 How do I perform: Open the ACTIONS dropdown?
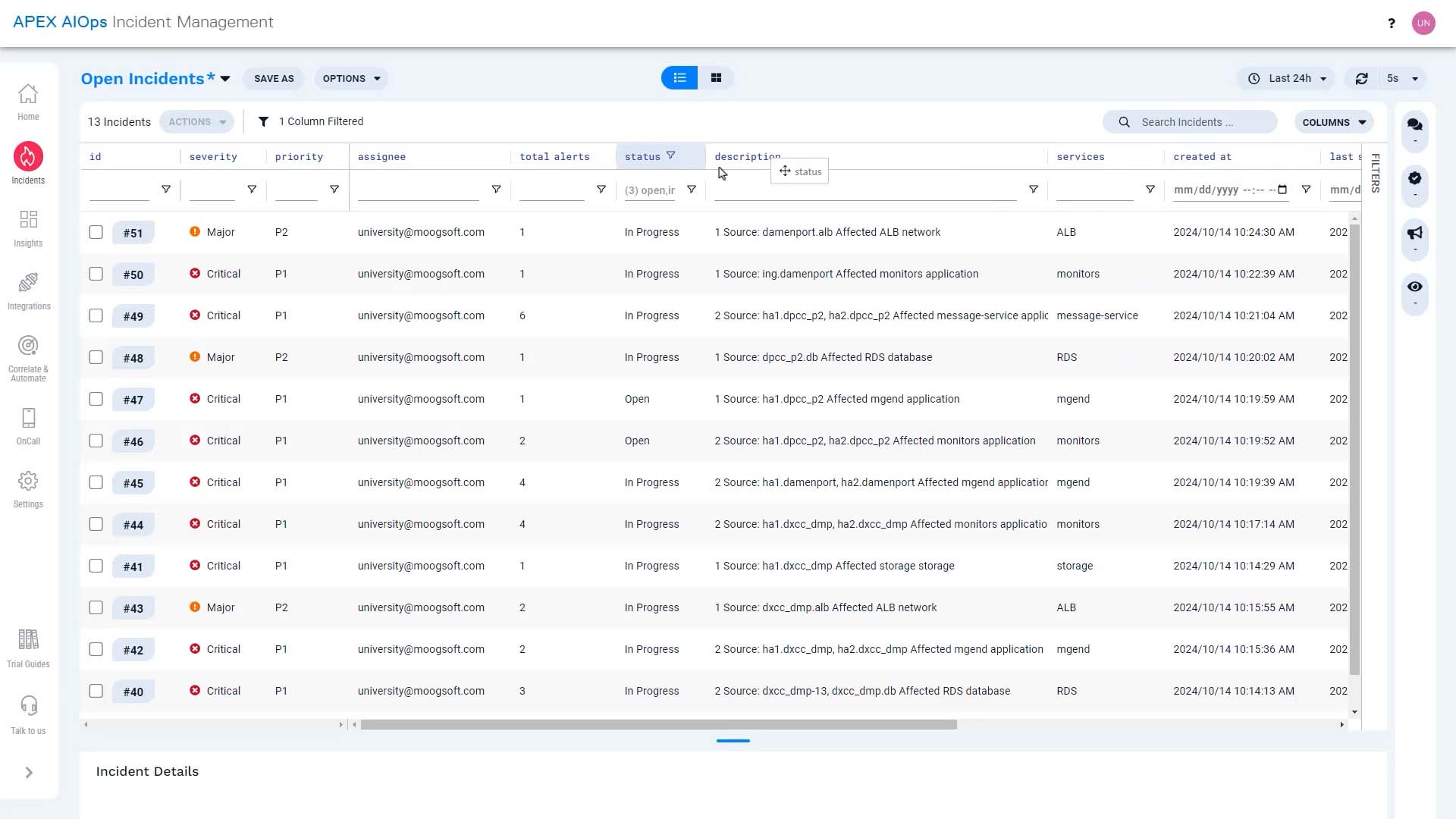coord(197,122)
